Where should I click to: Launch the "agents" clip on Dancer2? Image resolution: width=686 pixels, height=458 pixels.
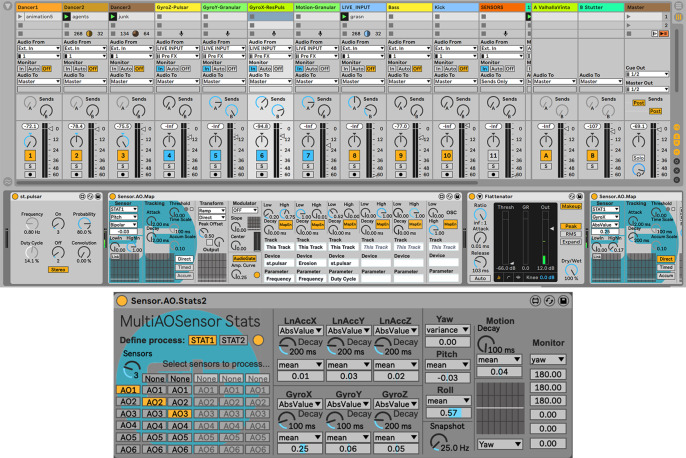(66, 17)
